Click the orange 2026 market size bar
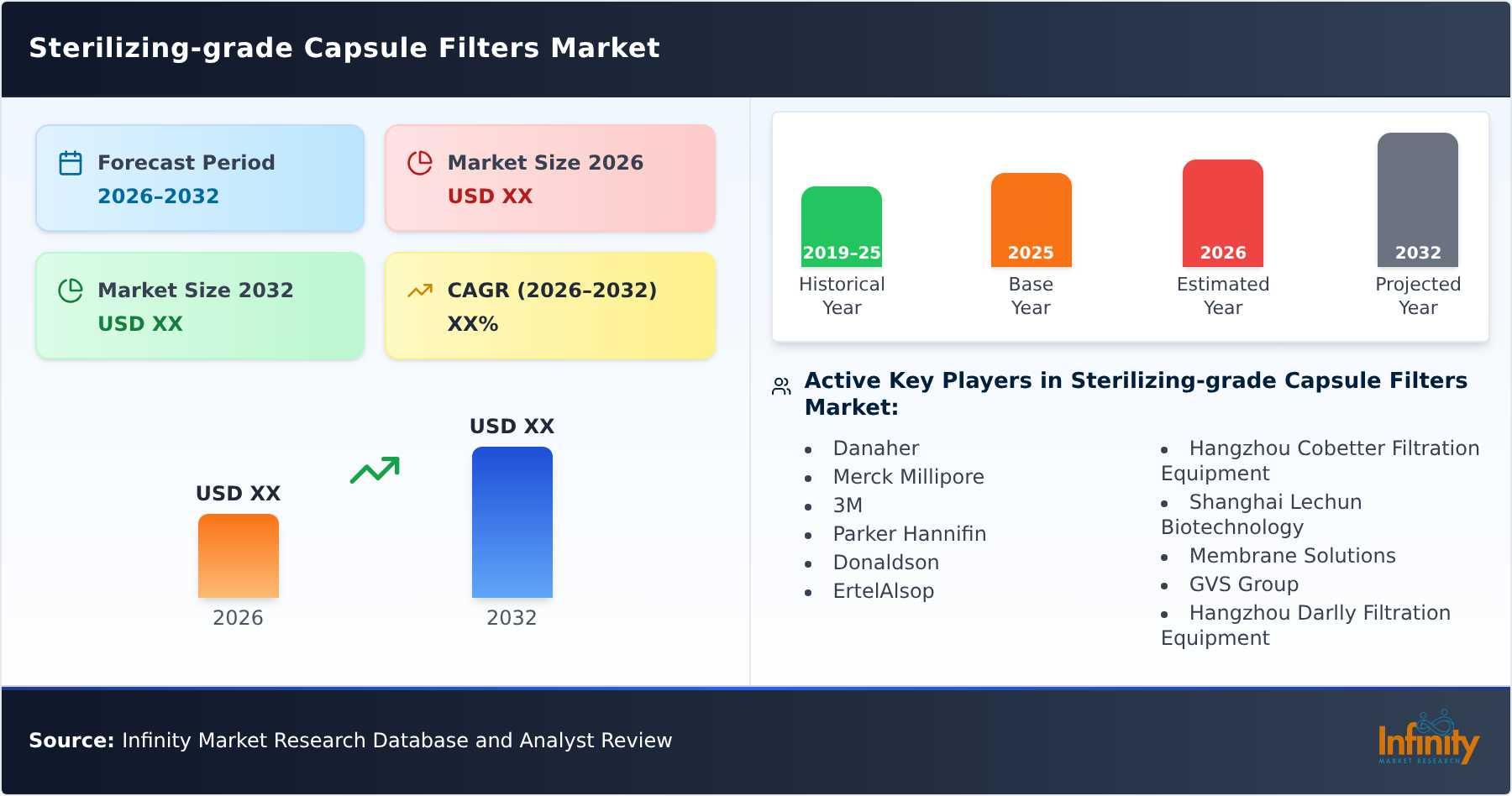 pos(239,556)
